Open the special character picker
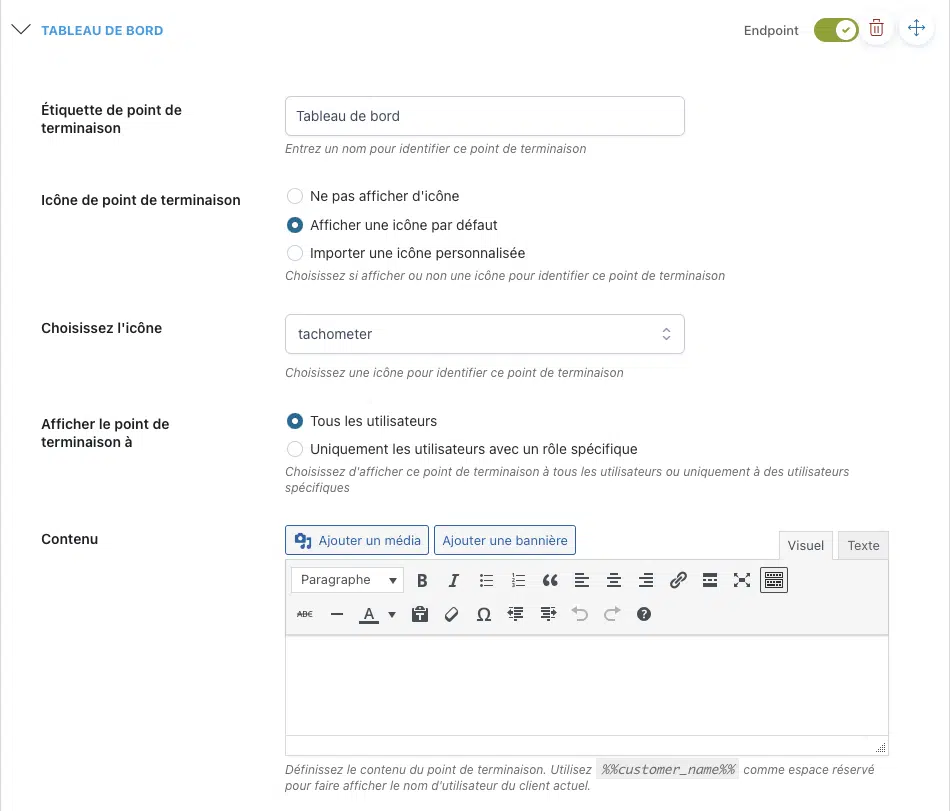Screen dimensions: 951x811 pos(484,614)
